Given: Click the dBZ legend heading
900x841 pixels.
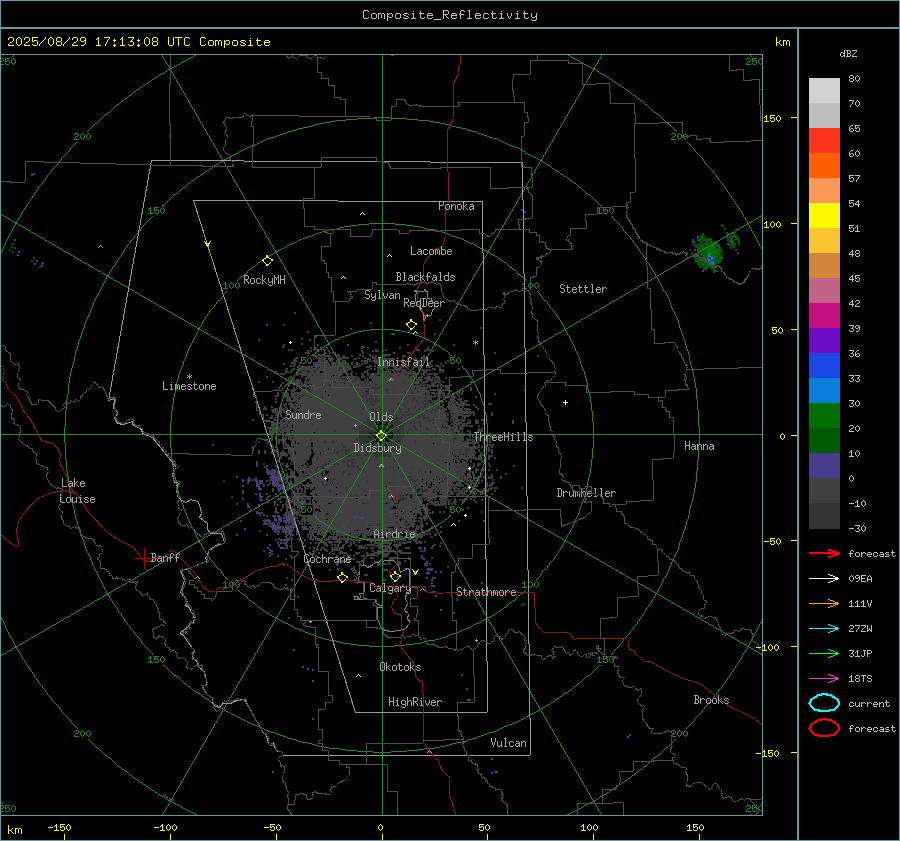Looking at the screenshot, I should pos(848,53).
